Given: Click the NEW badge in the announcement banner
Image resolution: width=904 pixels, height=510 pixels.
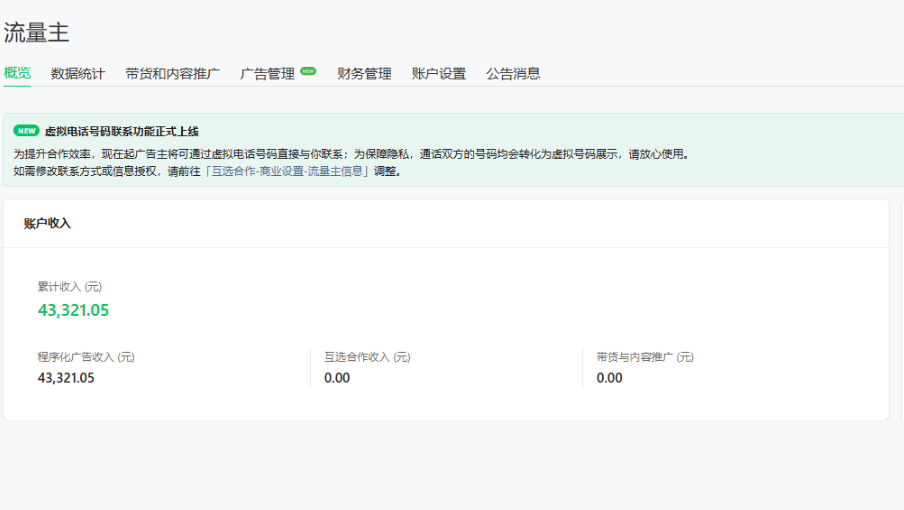Looking at the screenshot, I should pos(26,131).
